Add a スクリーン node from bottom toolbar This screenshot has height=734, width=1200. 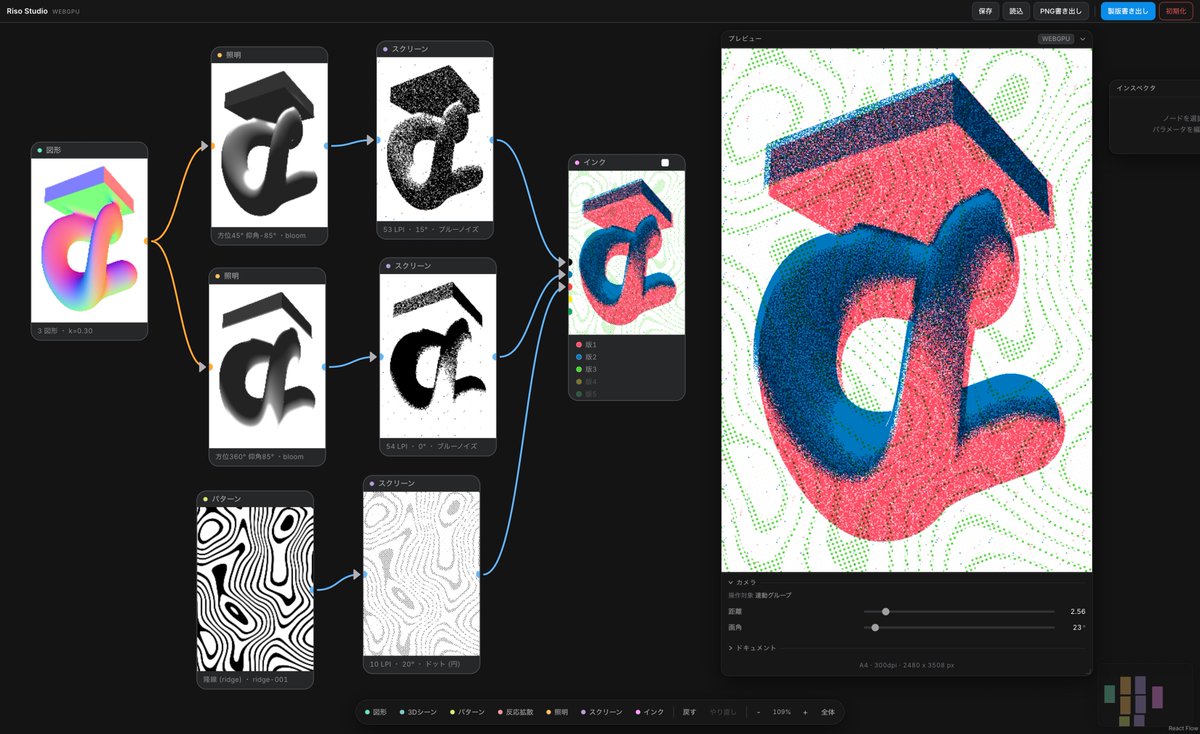point(600,712)
